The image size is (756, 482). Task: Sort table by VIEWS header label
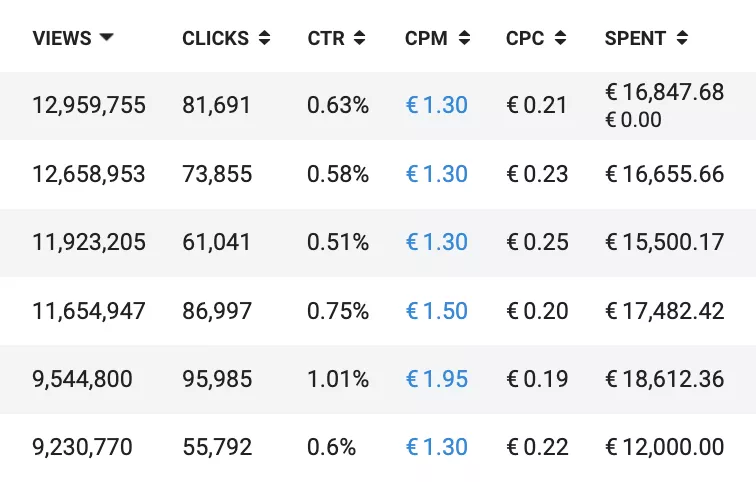click(x=62, y=38)
